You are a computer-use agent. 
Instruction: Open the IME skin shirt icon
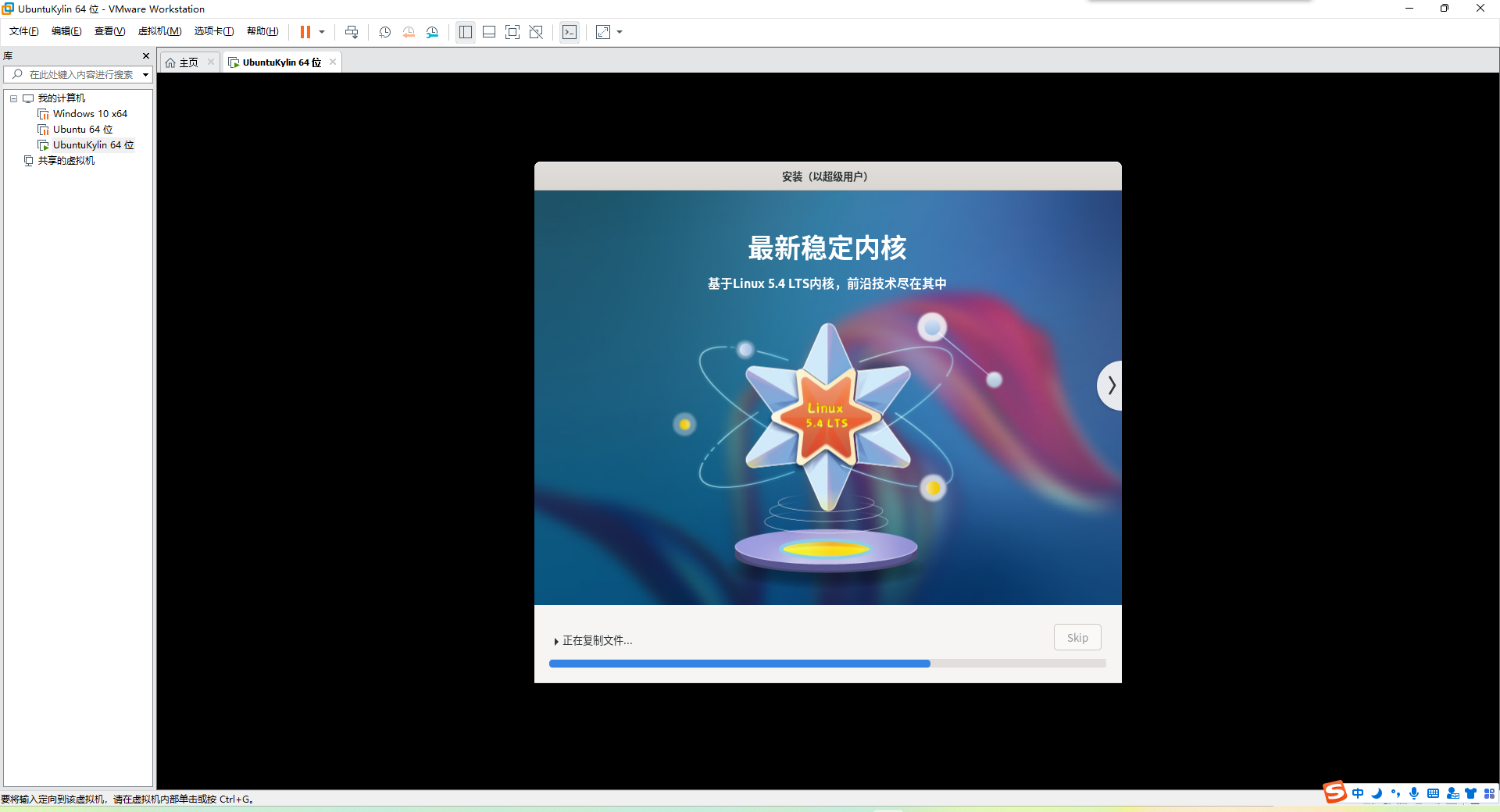[1471, 793]
